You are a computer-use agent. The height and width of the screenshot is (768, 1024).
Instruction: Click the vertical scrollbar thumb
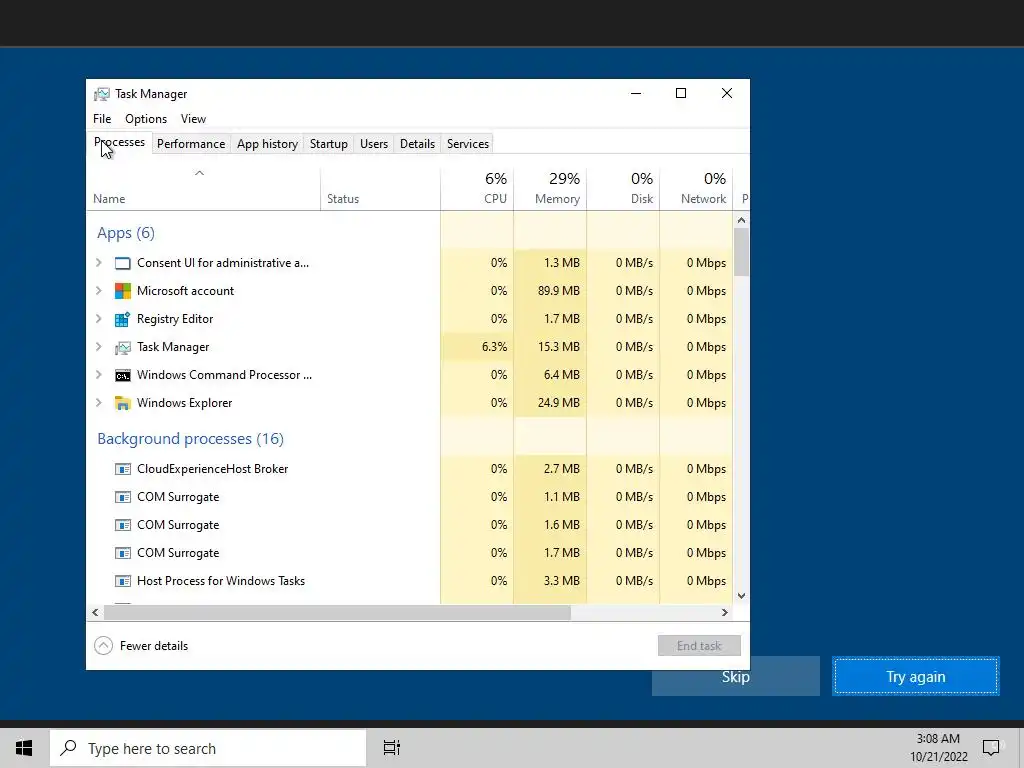741,252
